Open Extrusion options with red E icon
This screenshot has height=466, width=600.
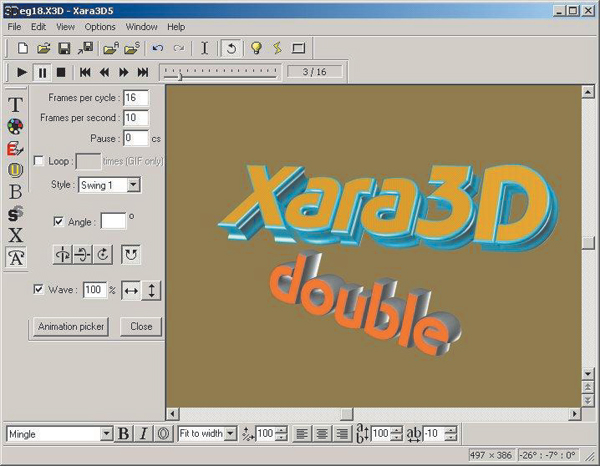pos(16,148)
